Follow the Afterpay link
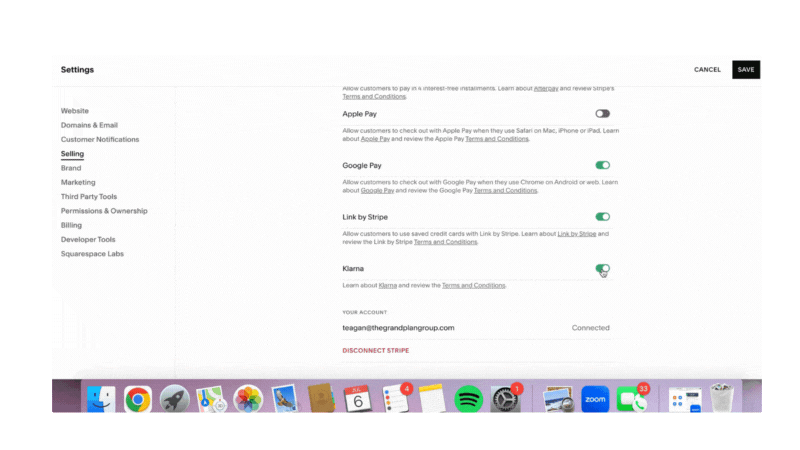Image resolution: width=800 pixels, height=450 pixels. click(x=546, y=88)
